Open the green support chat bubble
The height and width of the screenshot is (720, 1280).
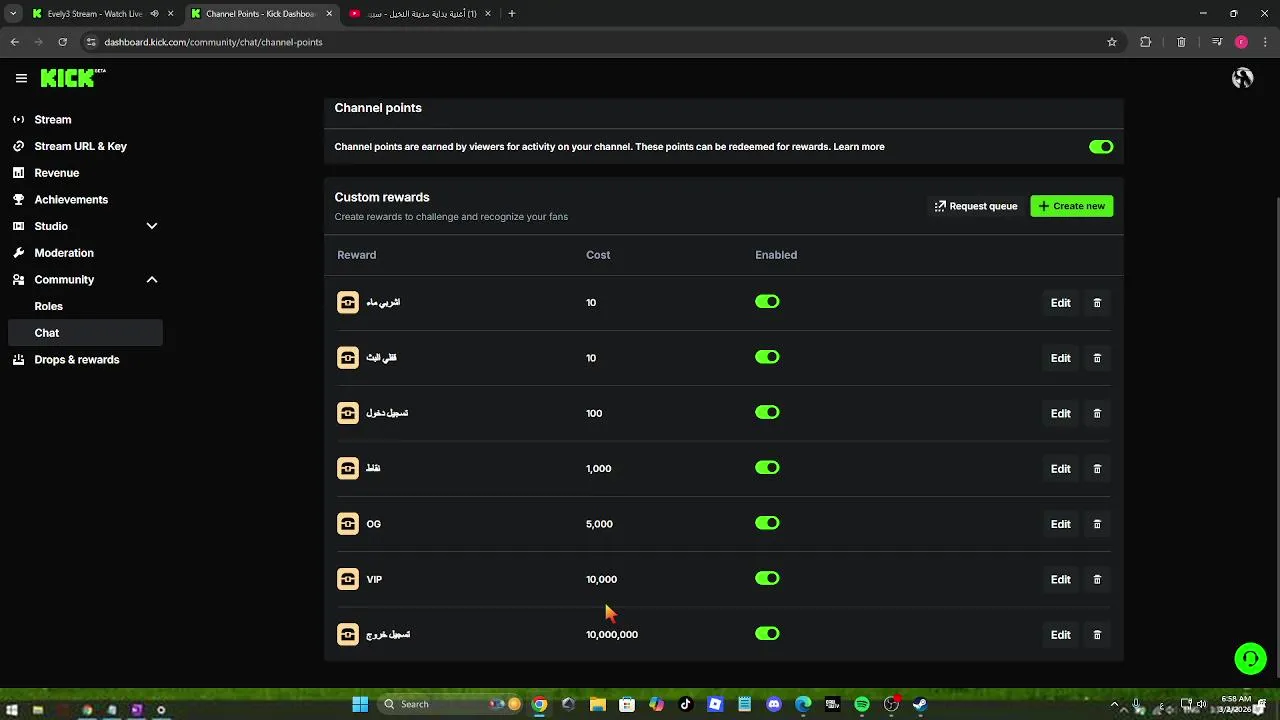1250,658
